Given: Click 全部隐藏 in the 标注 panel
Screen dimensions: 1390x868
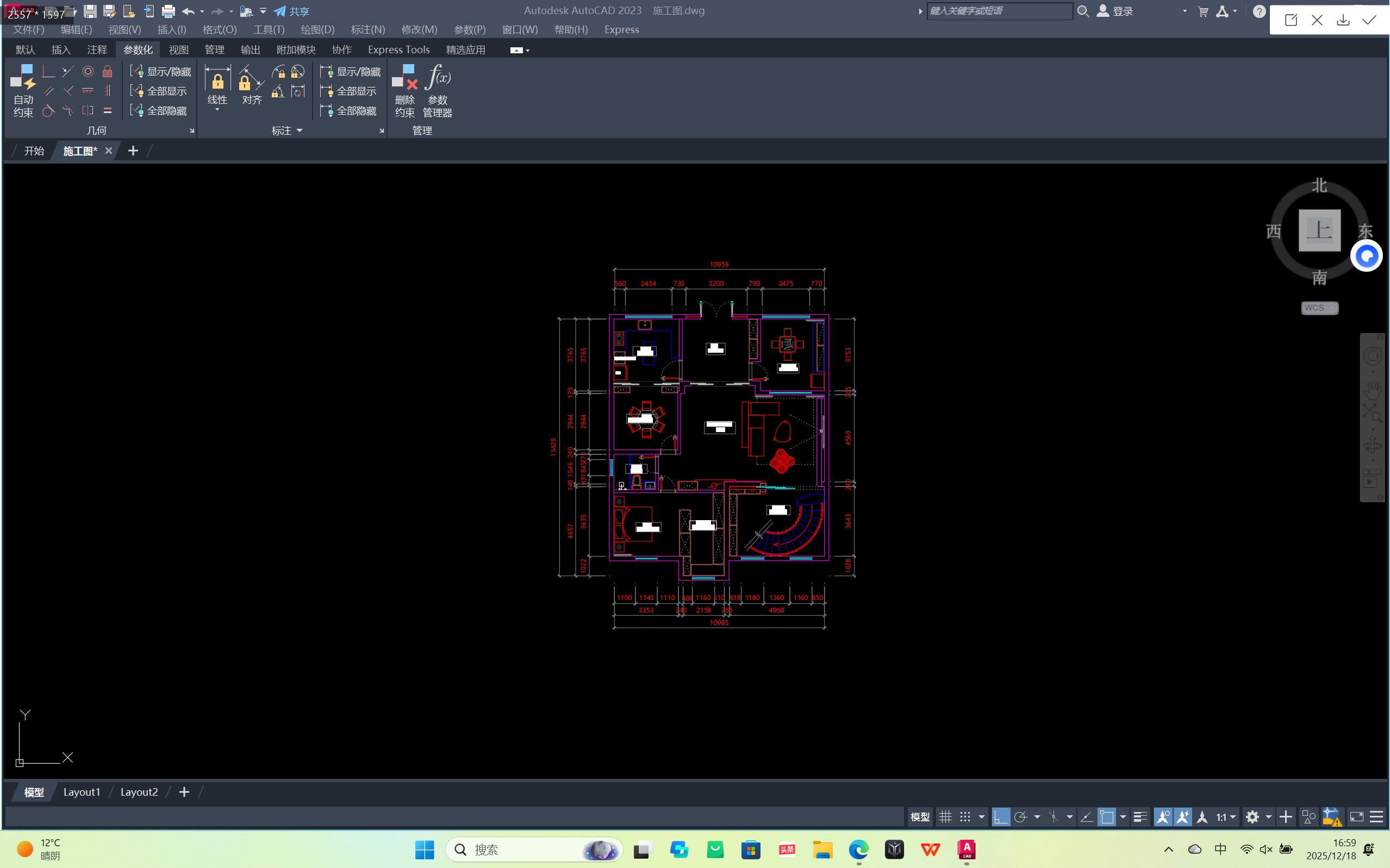Looking at the screenshot, I should [349, 110].
